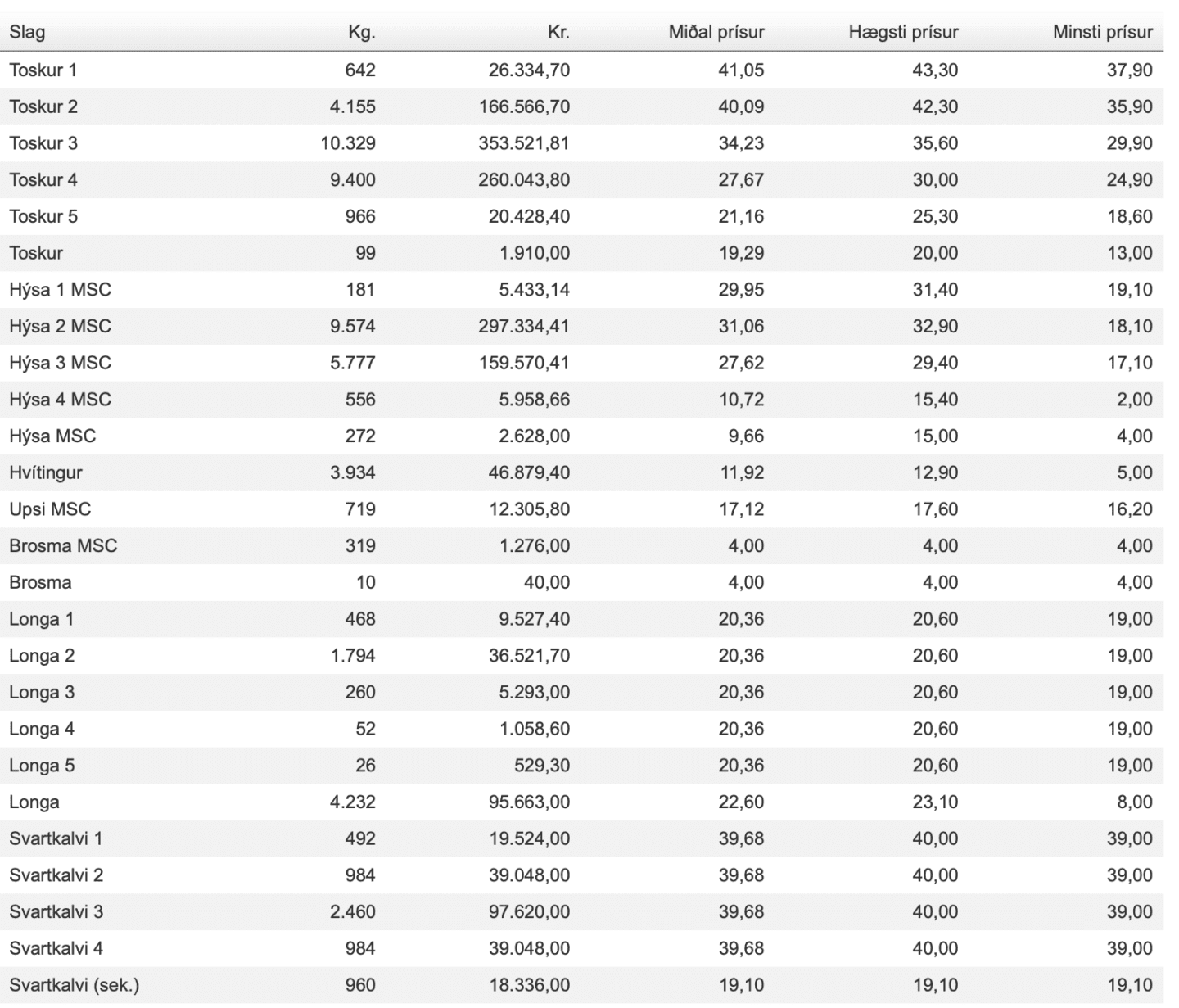Click the Kr. column header
The width and height of the screenshot is (1179, 1008).
tap(558, 33)
